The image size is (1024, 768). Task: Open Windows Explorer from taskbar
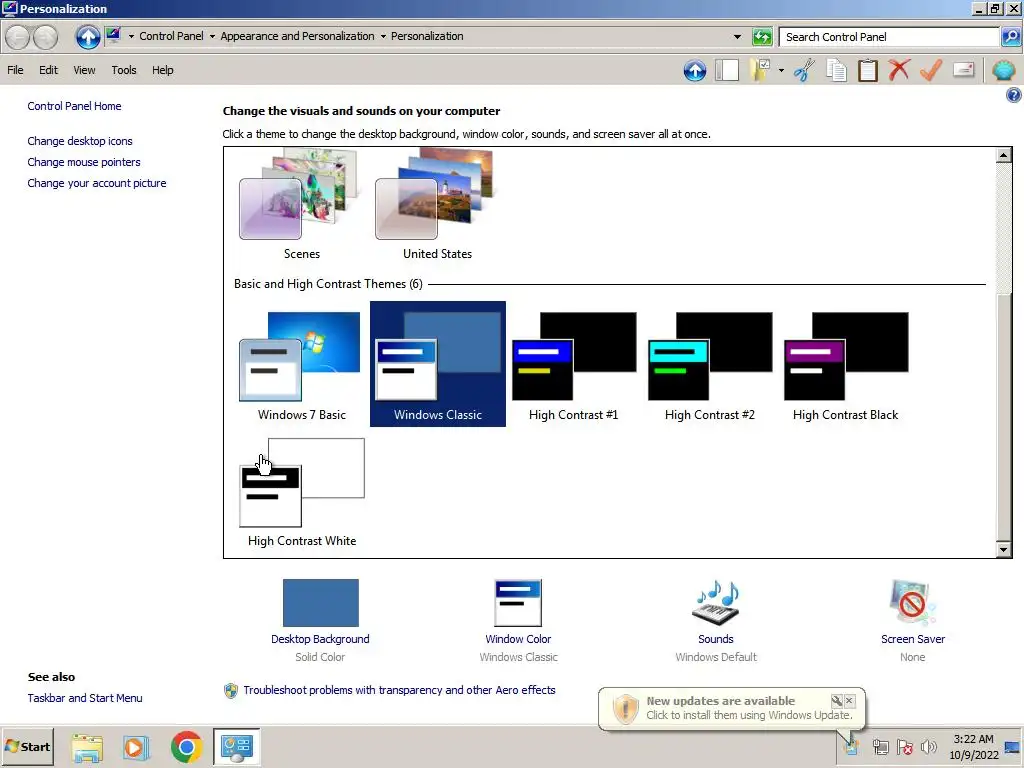coord(87,747)
